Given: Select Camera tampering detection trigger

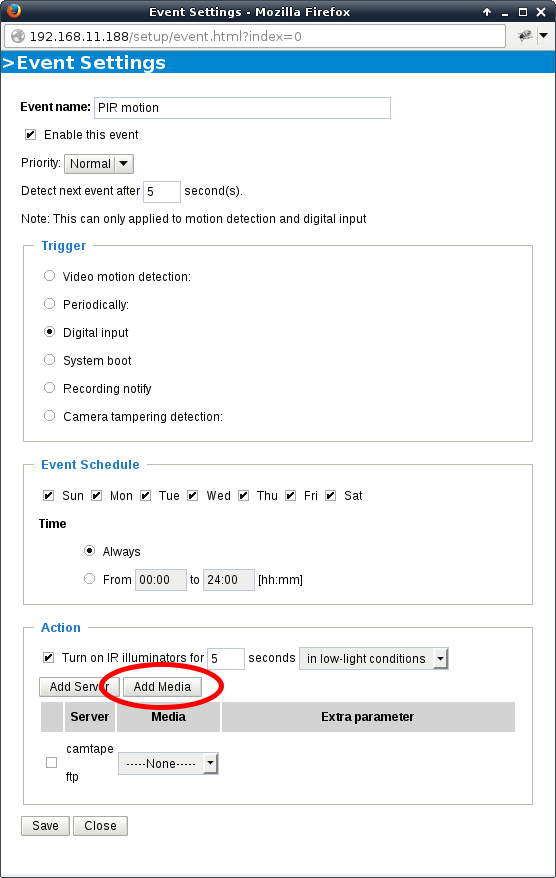Looking at the screenshot, I should click(x=50, y=415).
